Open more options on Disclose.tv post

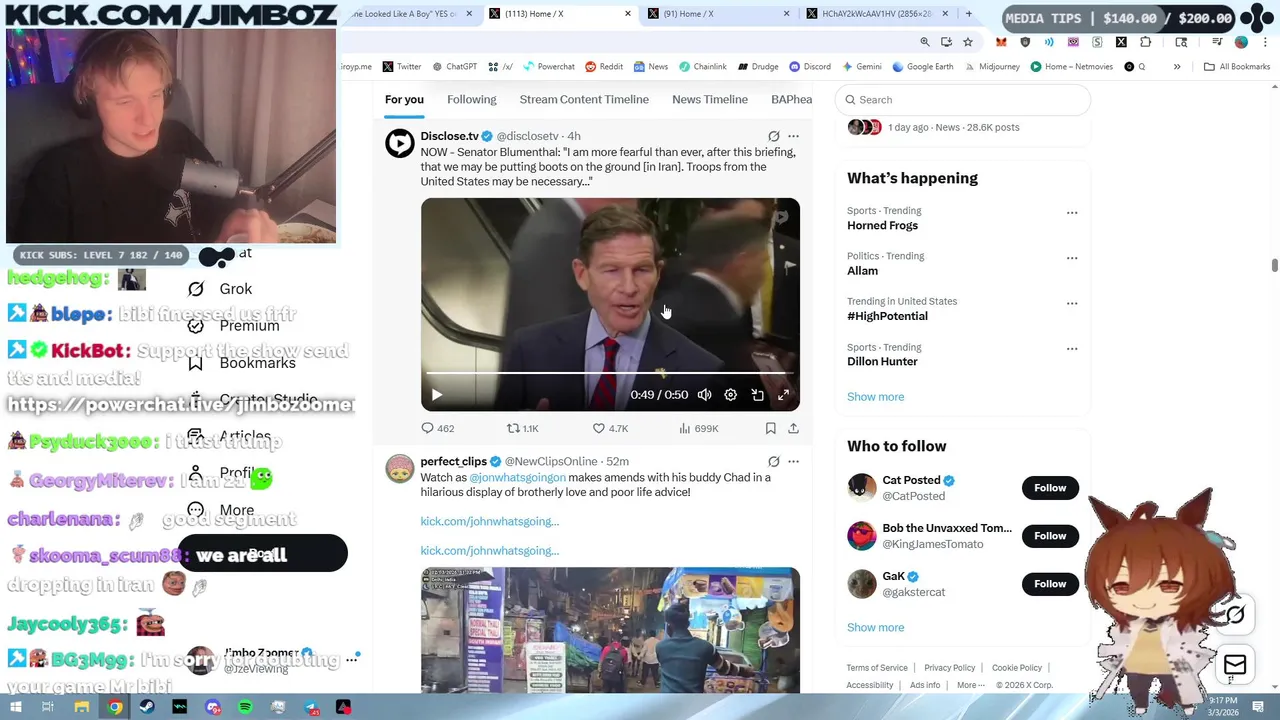(793, 136)
